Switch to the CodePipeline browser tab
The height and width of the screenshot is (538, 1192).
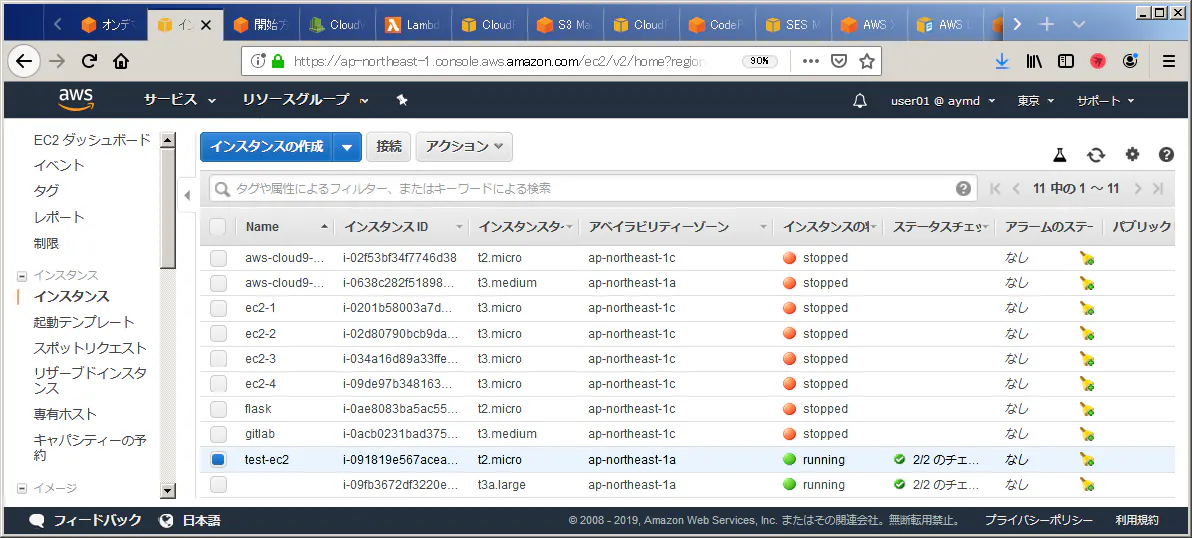pyautogui.click(x=716, y=25)
